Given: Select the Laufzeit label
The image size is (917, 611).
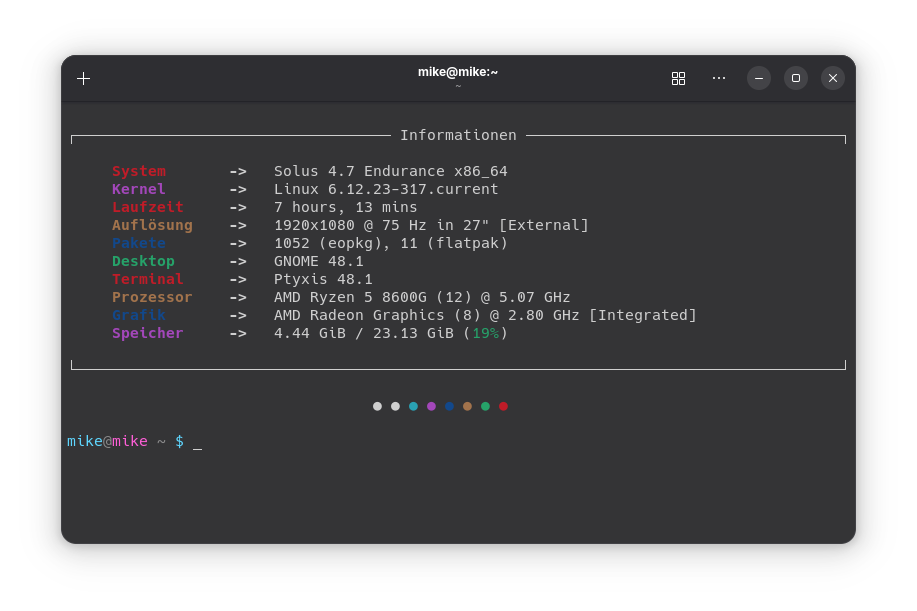Looking at the screenshot, I should coord(148,208).
